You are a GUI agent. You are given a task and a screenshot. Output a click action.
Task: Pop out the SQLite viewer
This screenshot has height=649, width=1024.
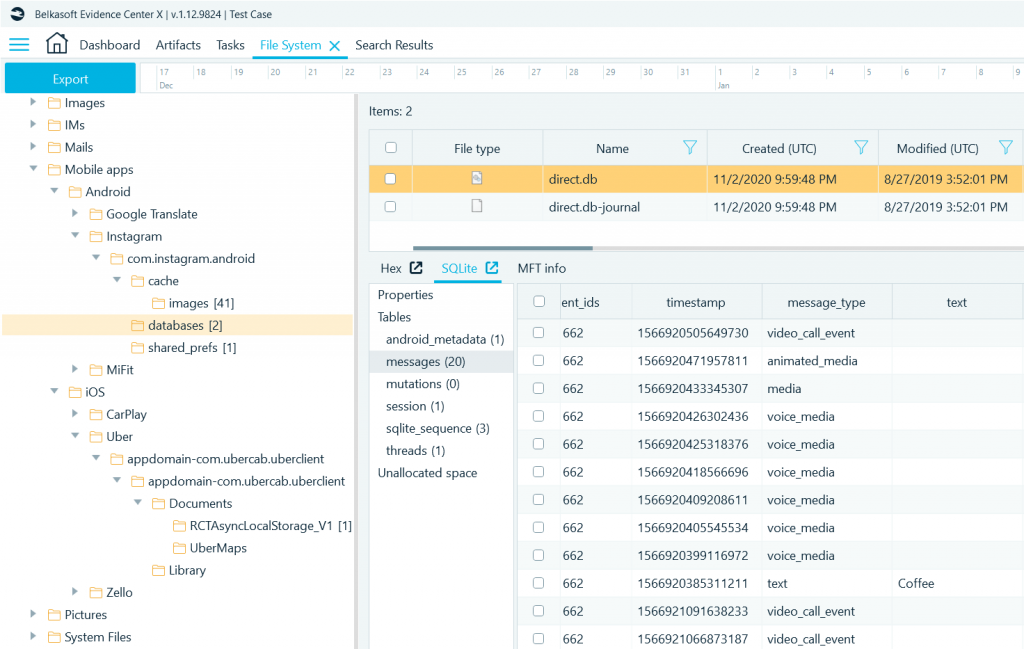[x=492, y=268]
